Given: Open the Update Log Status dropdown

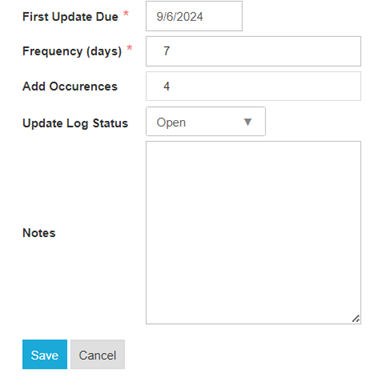Looking at the screenshot, I should pos(206,121).
